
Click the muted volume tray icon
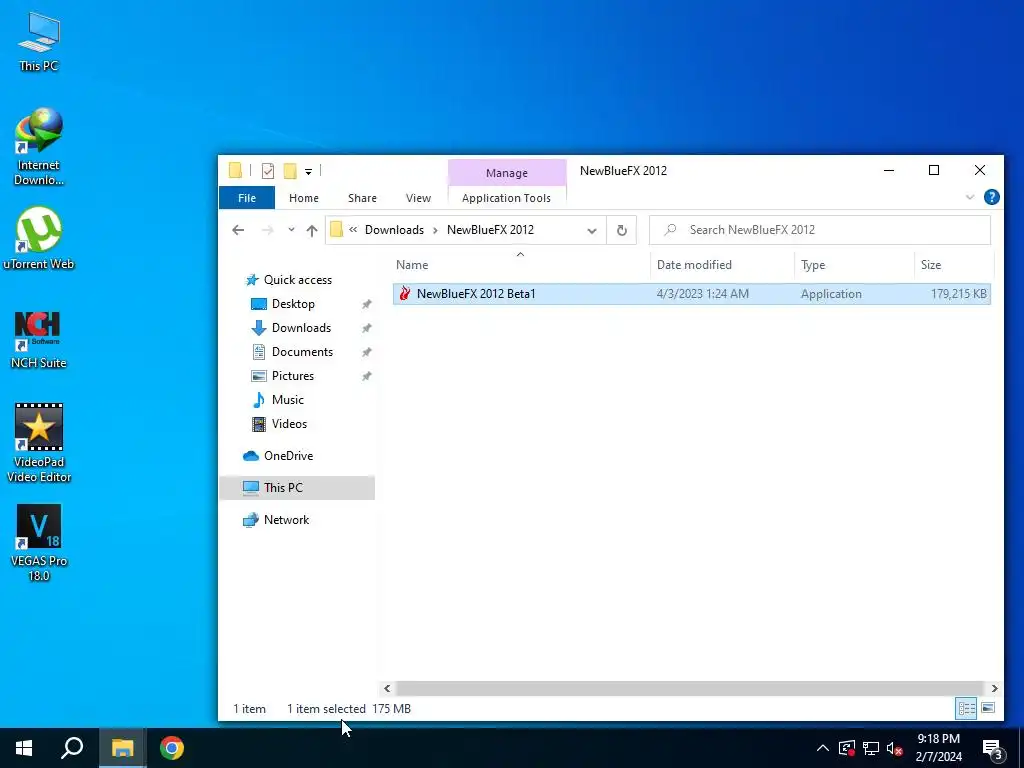point(895,748)
